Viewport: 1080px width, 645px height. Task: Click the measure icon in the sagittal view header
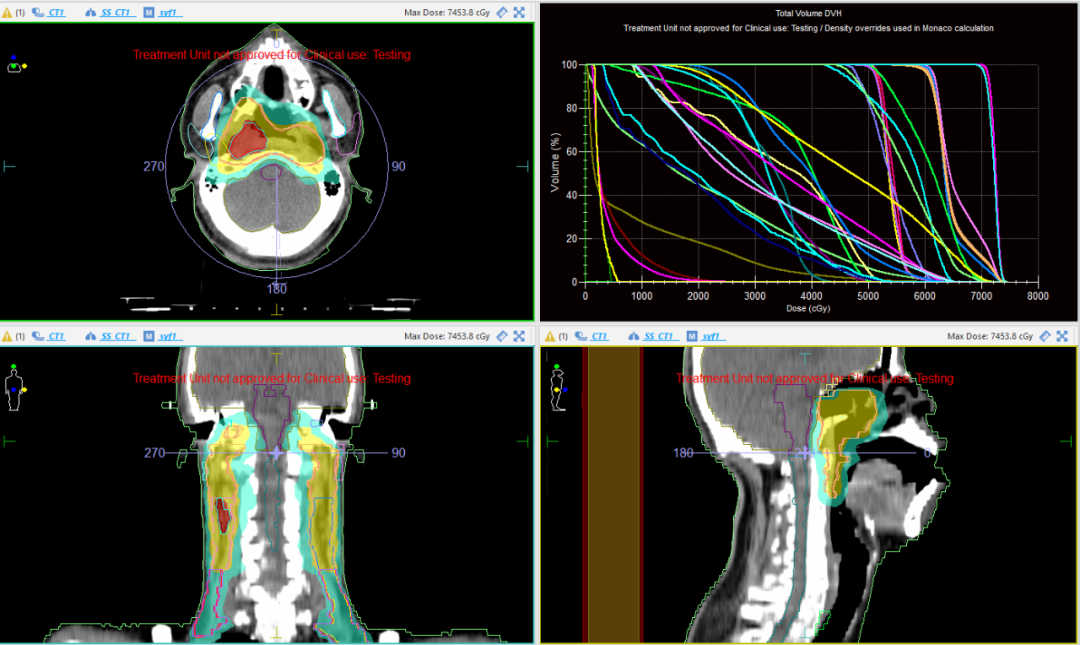pyautogui.click(x=1045, y=337)
